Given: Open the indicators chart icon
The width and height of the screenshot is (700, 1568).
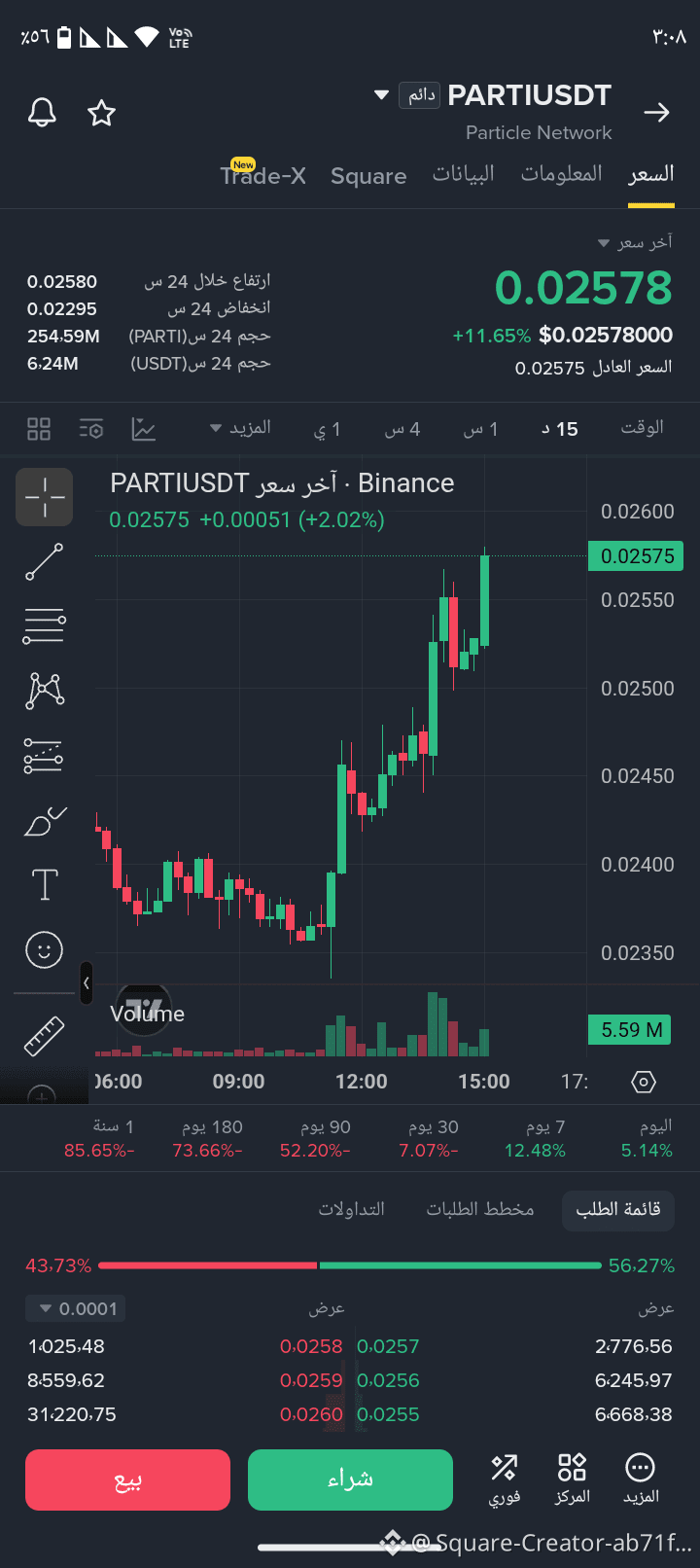Looking at the screenshot, I should (x=144, y=429).
